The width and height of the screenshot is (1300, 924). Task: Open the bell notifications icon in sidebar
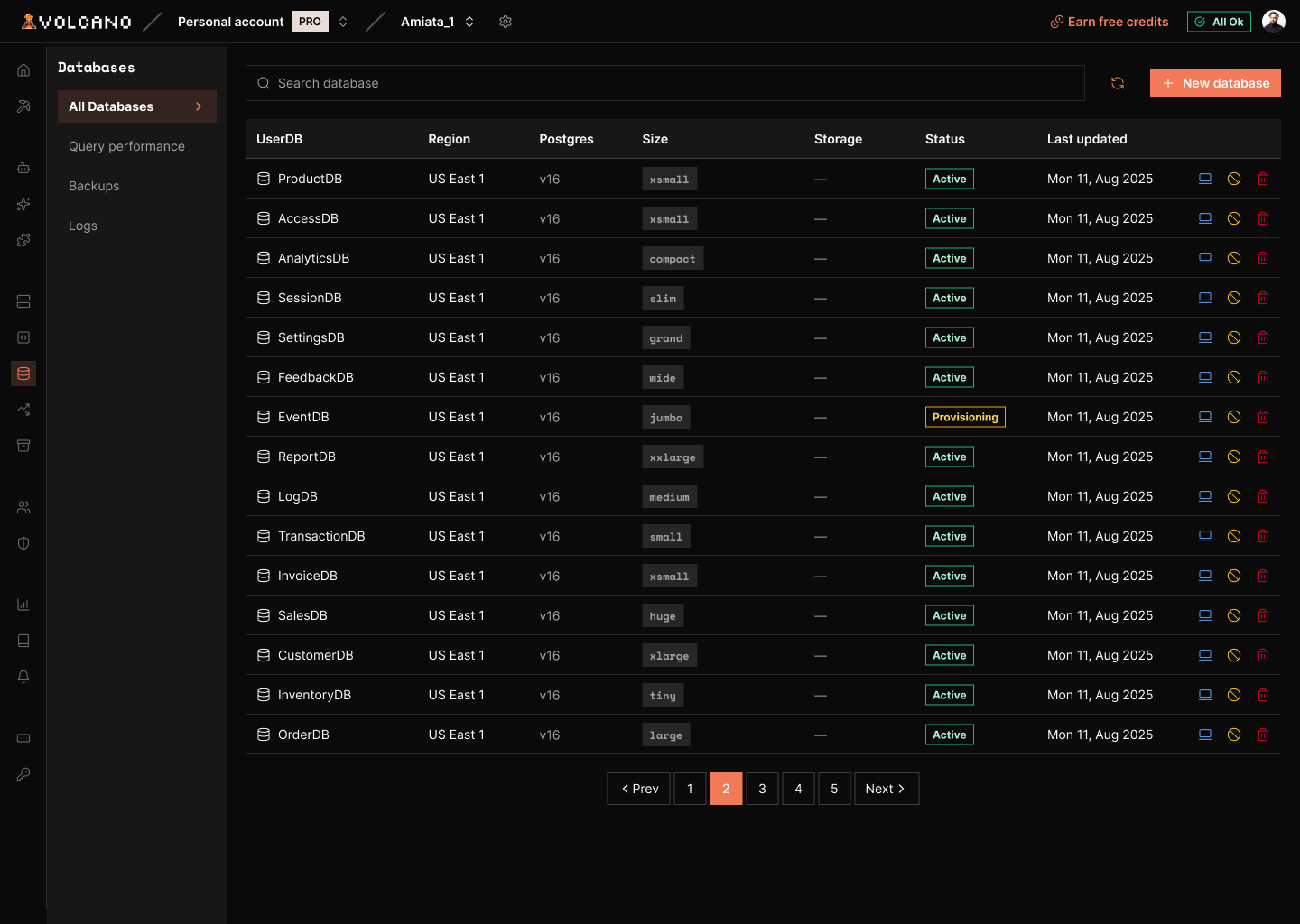(x=23, y=677)
